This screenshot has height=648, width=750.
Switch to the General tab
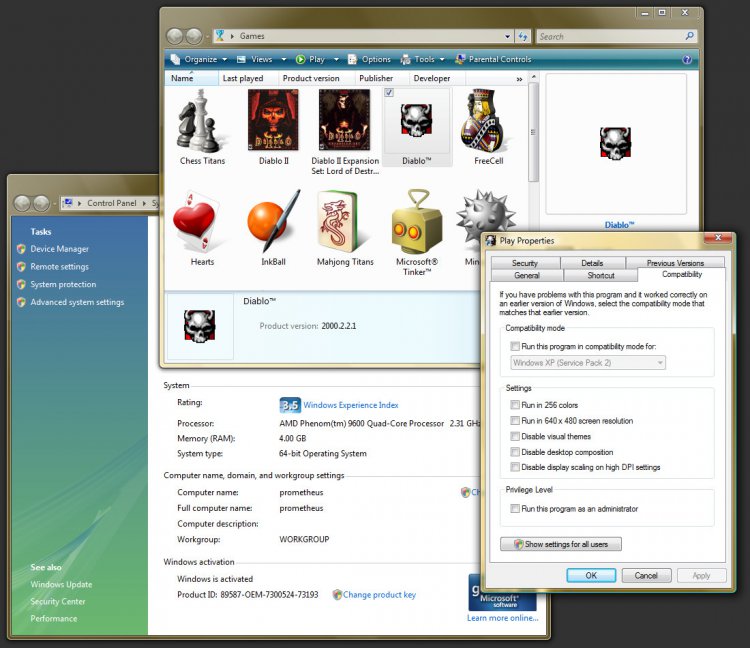(x=527, y=275)
